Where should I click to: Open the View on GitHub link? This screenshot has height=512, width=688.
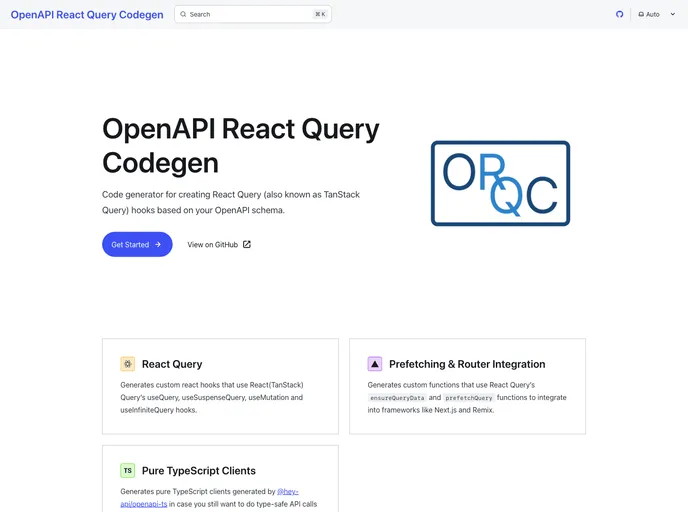click(219, 244)
